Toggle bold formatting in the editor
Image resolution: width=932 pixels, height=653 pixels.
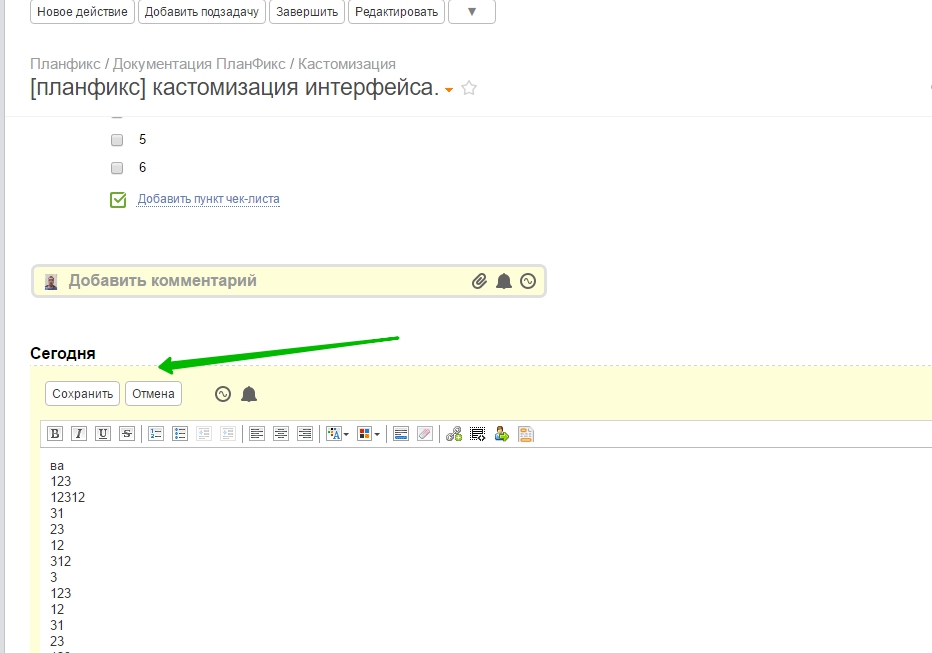pos(55,434)
